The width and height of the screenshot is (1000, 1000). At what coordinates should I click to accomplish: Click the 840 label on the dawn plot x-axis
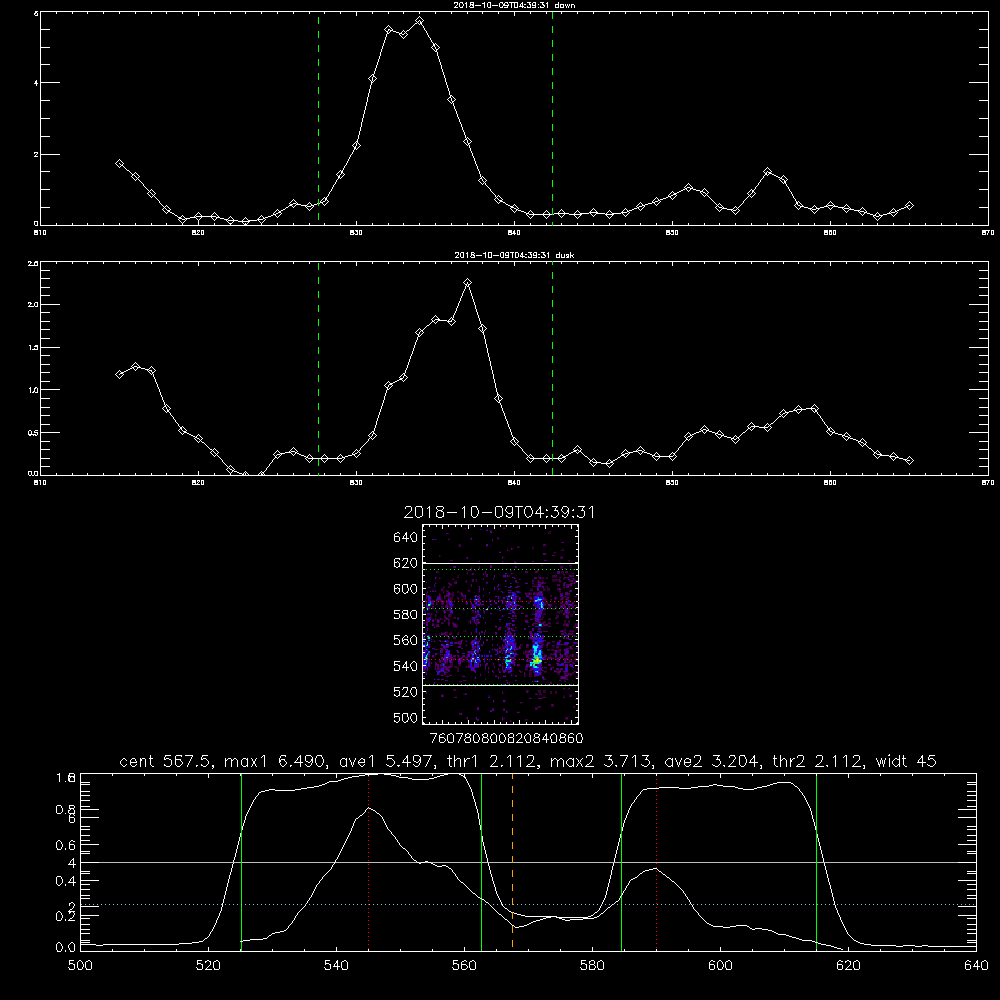pos(514,233)
